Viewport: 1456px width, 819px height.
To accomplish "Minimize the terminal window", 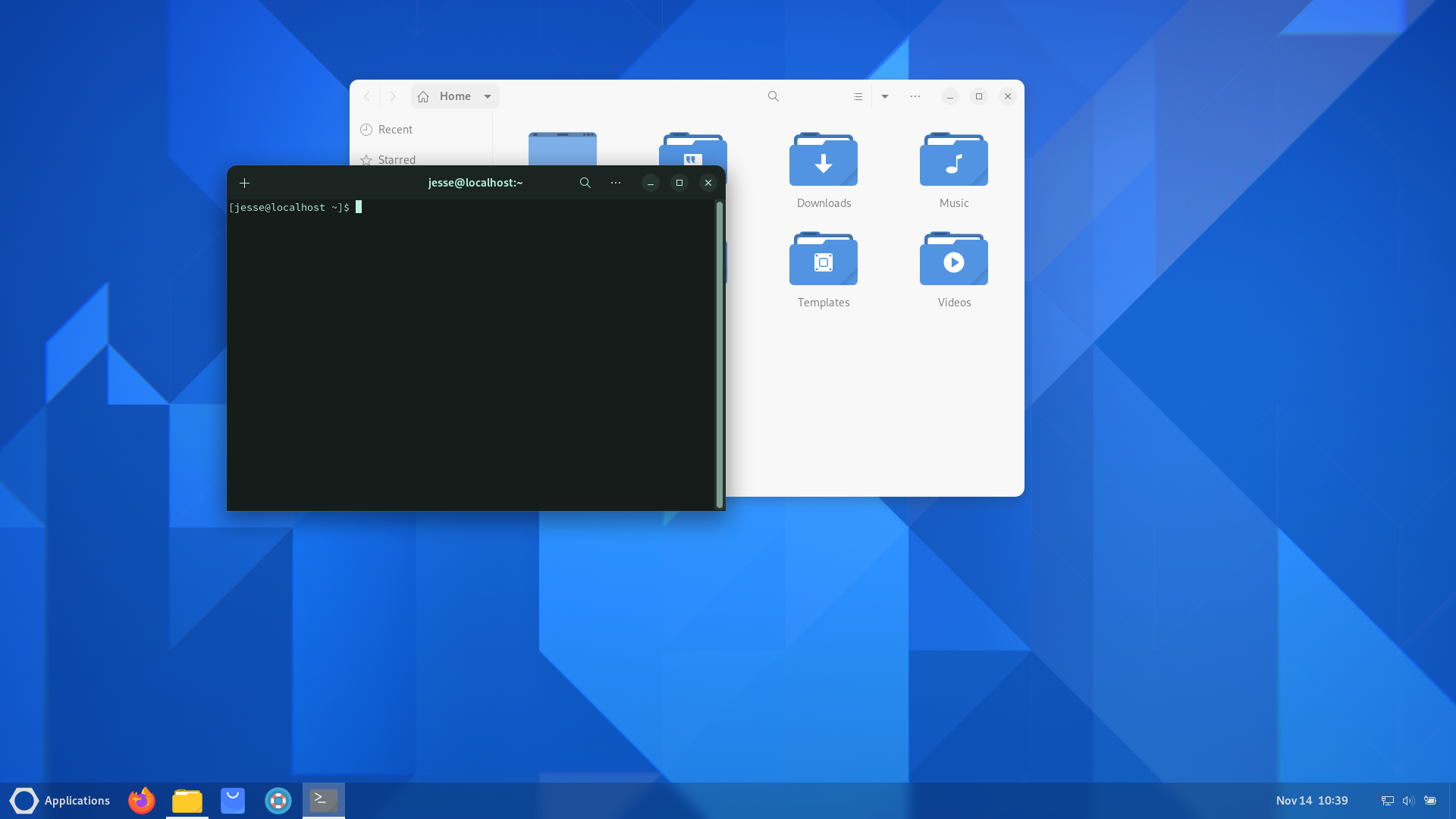I will tap(651, 183).
